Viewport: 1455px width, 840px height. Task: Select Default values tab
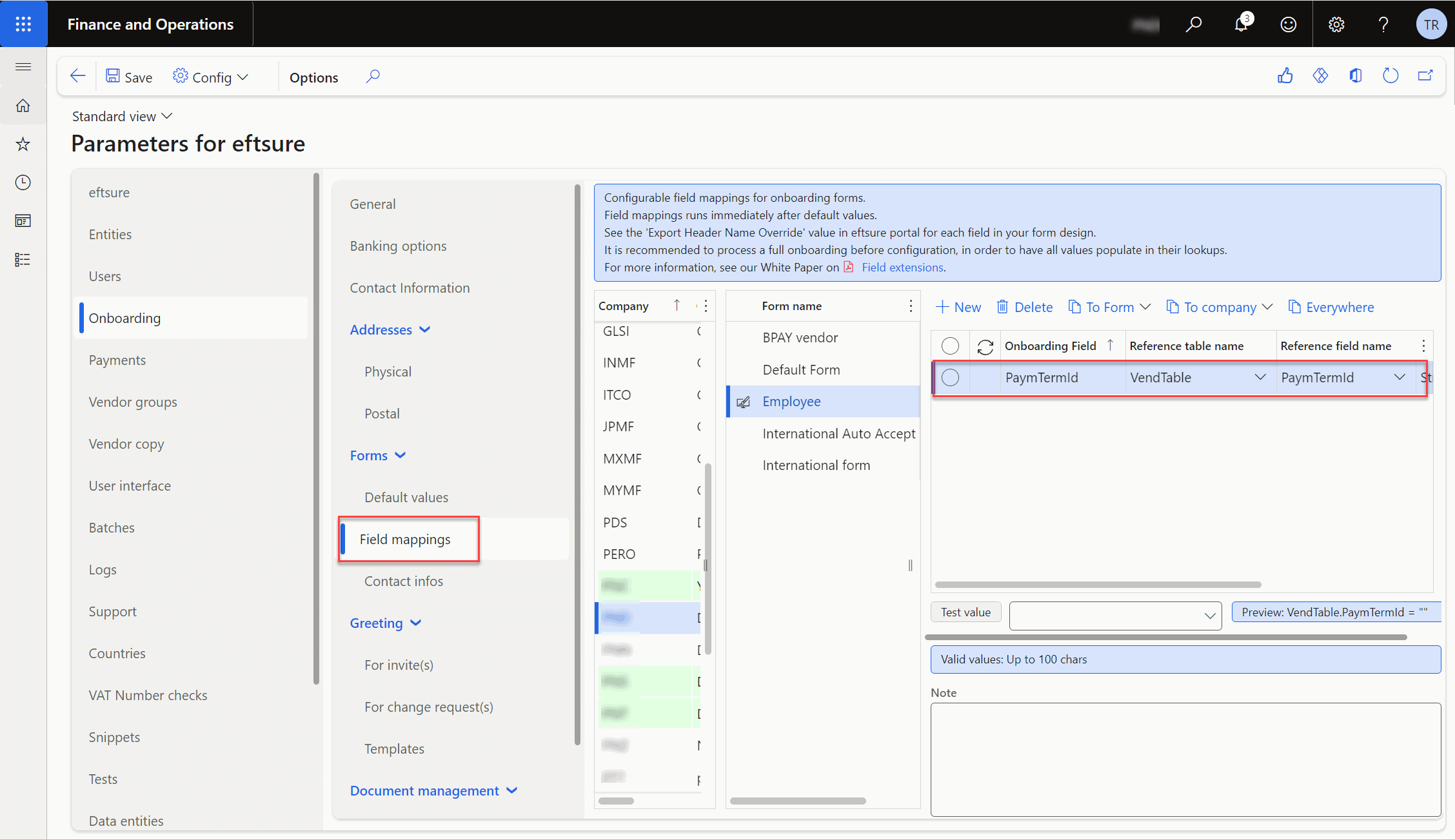point(406,497)
